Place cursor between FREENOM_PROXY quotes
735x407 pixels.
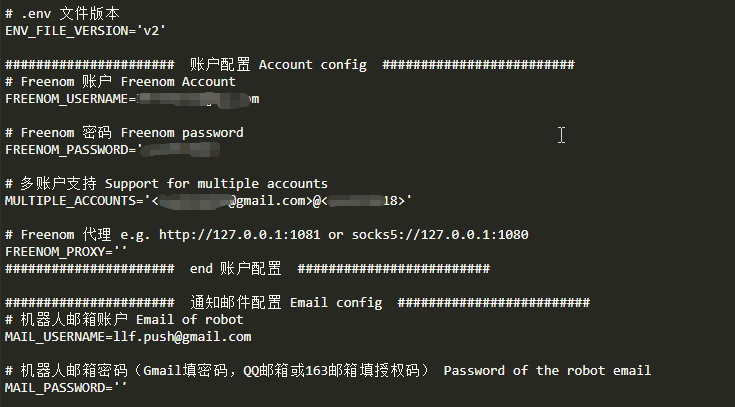coord(120,252)
